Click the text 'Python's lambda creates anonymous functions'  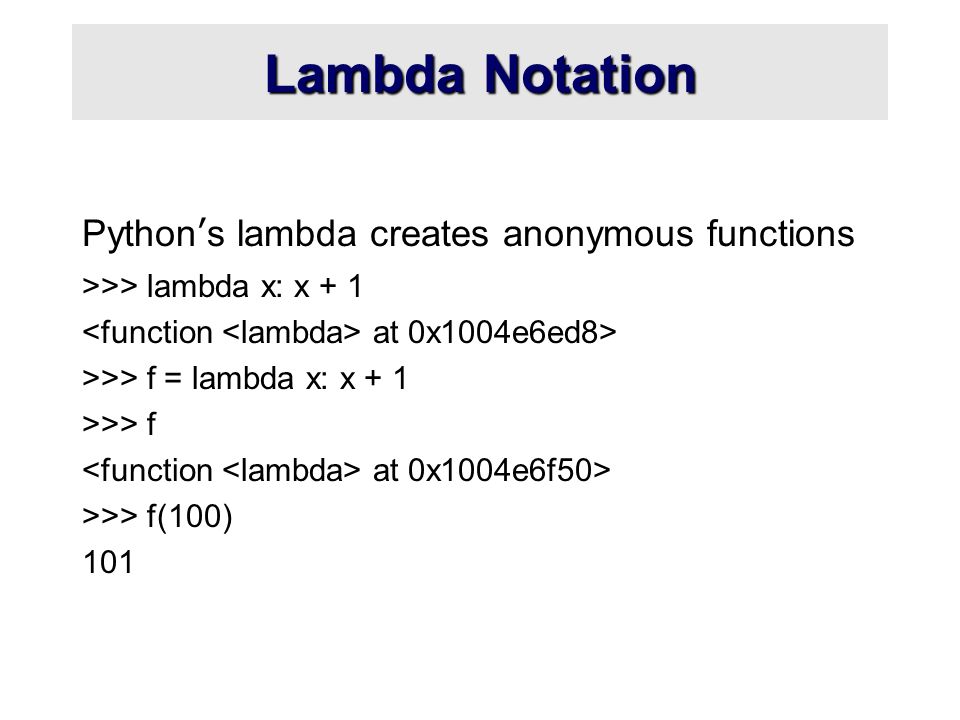468,234
